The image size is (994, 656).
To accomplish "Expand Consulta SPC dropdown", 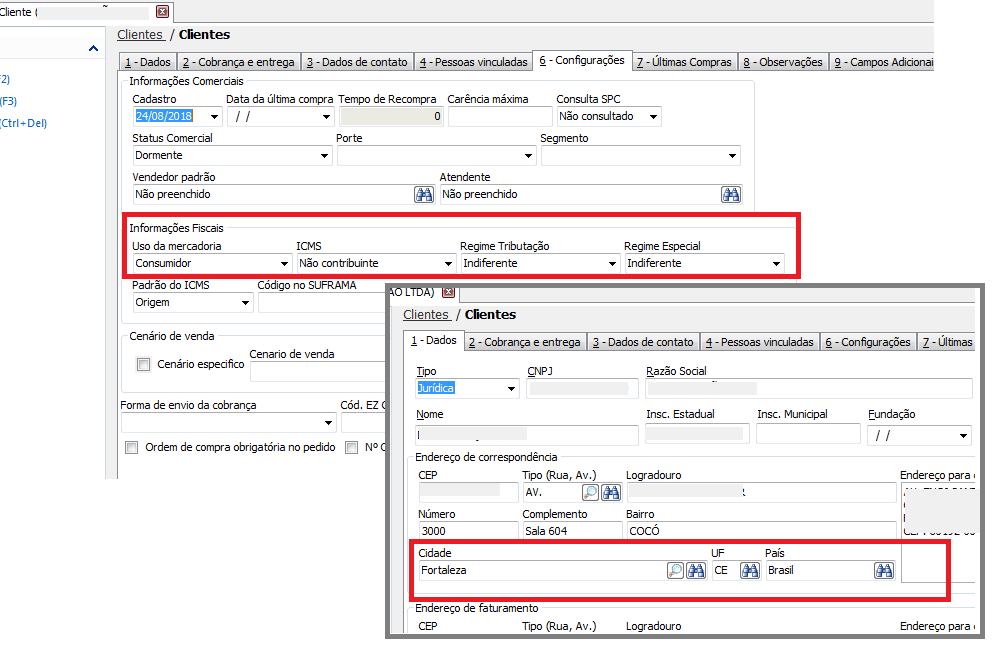I will [653, 117].
